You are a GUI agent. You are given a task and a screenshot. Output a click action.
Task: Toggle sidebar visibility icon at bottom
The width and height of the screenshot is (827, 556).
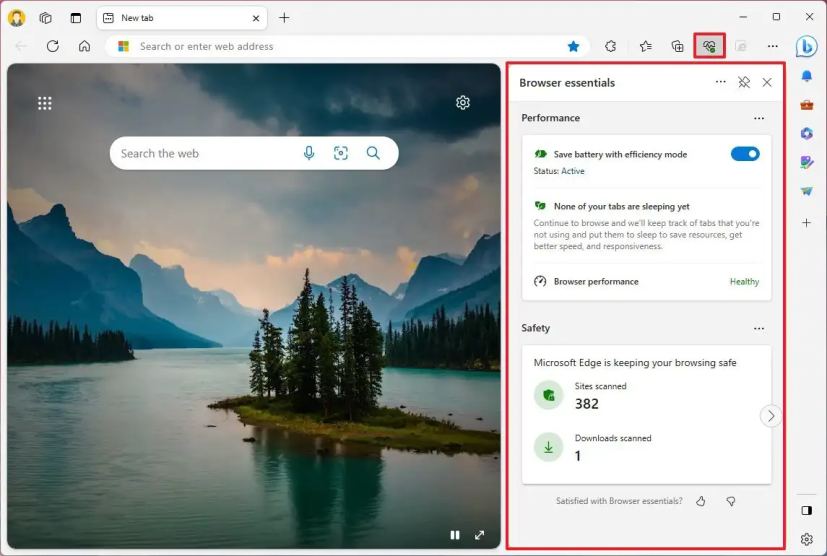806,510
